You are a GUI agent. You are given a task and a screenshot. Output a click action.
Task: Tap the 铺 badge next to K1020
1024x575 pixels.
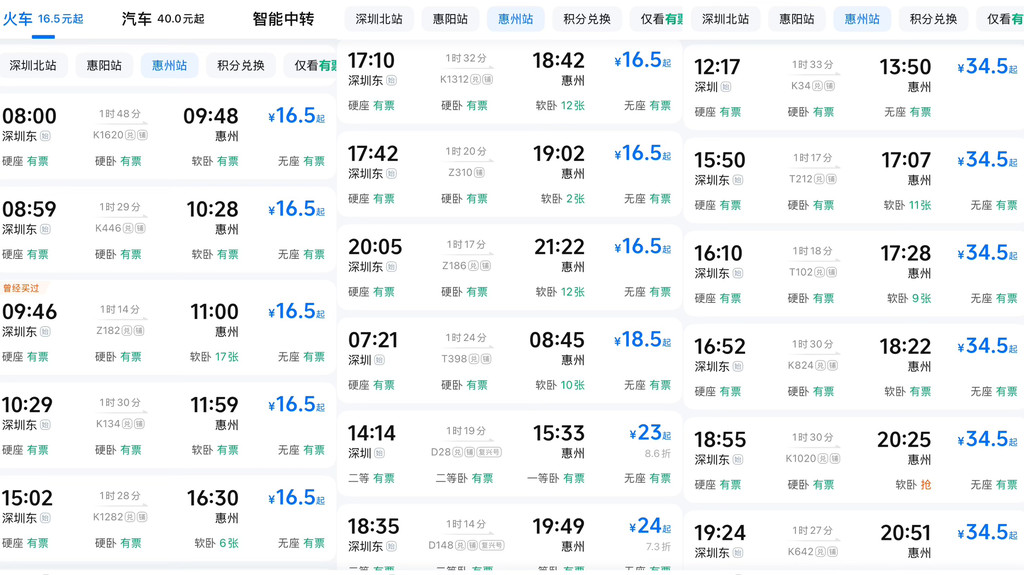pos(834,459)
